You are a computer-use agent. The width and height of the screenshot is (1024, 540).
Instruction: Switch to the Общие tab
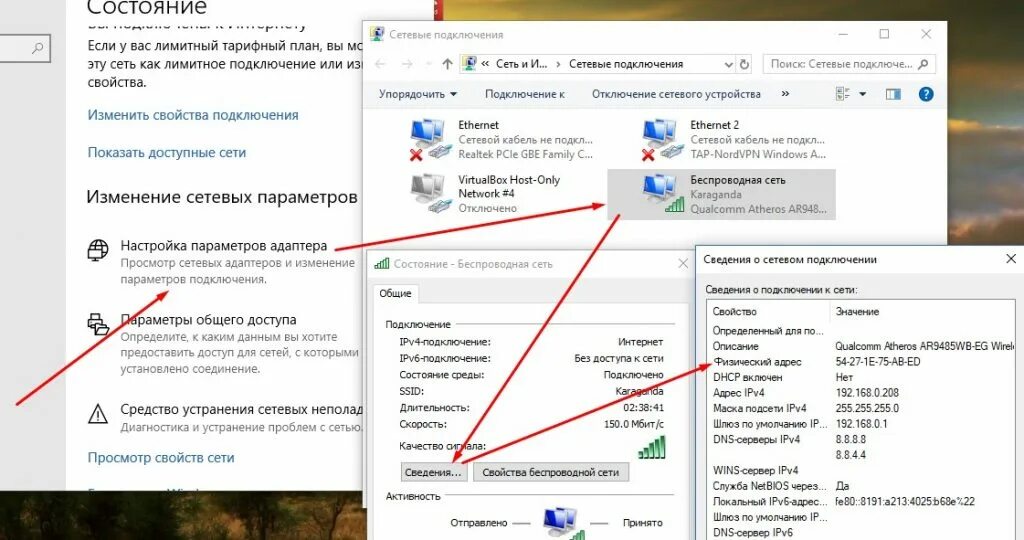coord(395,293)
